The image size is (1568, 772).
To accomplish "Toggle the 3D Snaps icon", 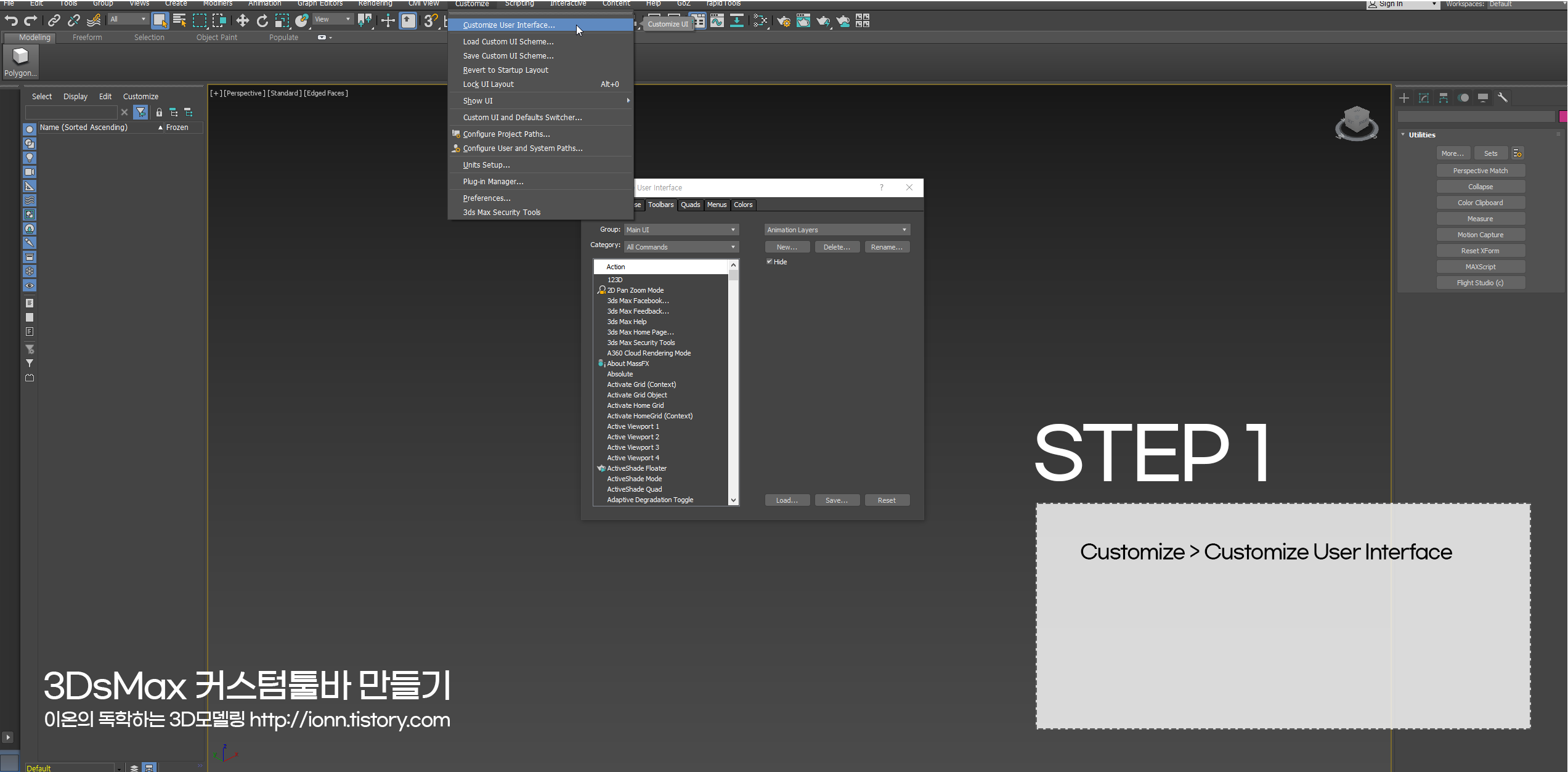I will [431, 20].
